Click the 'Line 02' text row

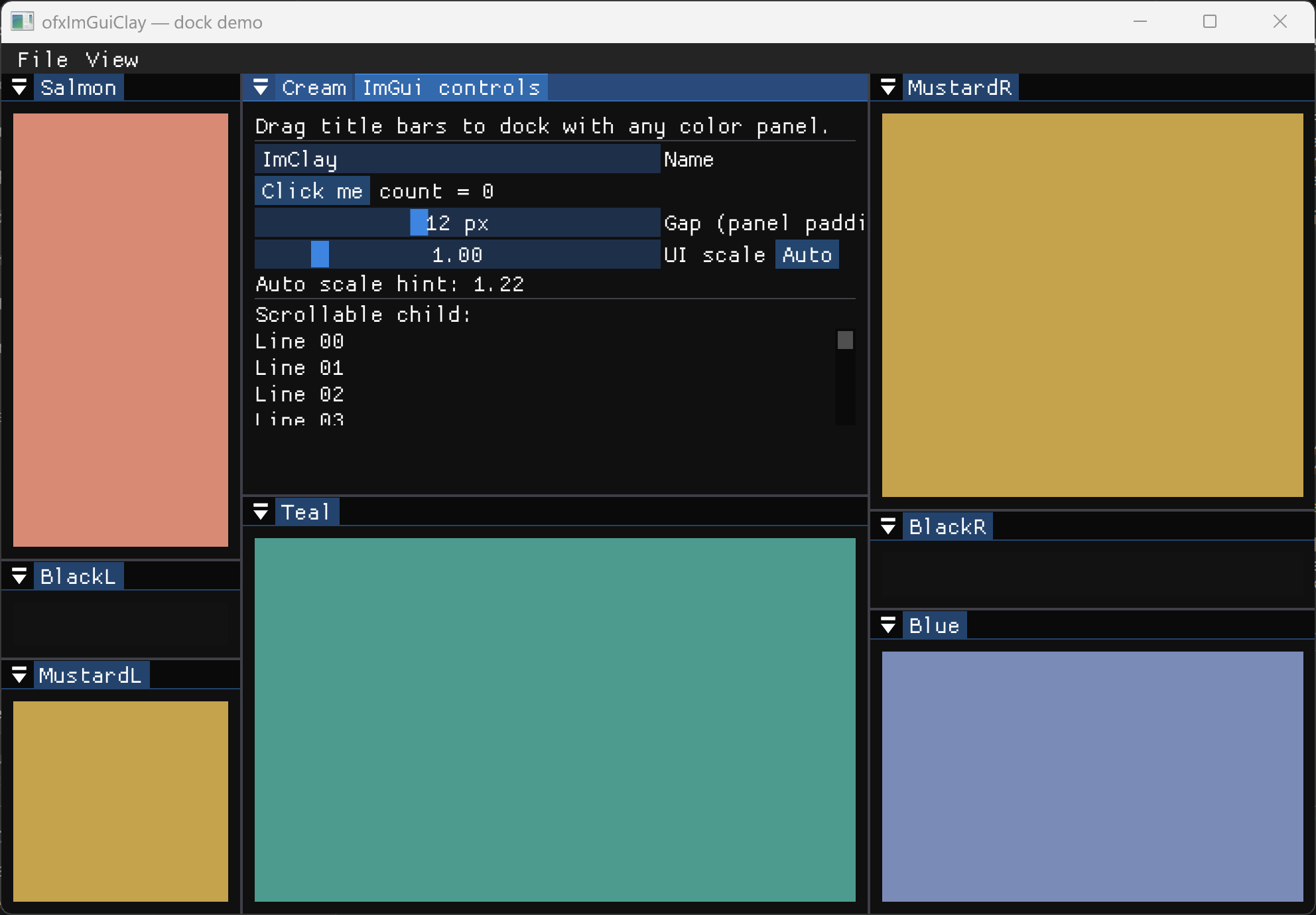pyautogui.click(x=300, y=394)
